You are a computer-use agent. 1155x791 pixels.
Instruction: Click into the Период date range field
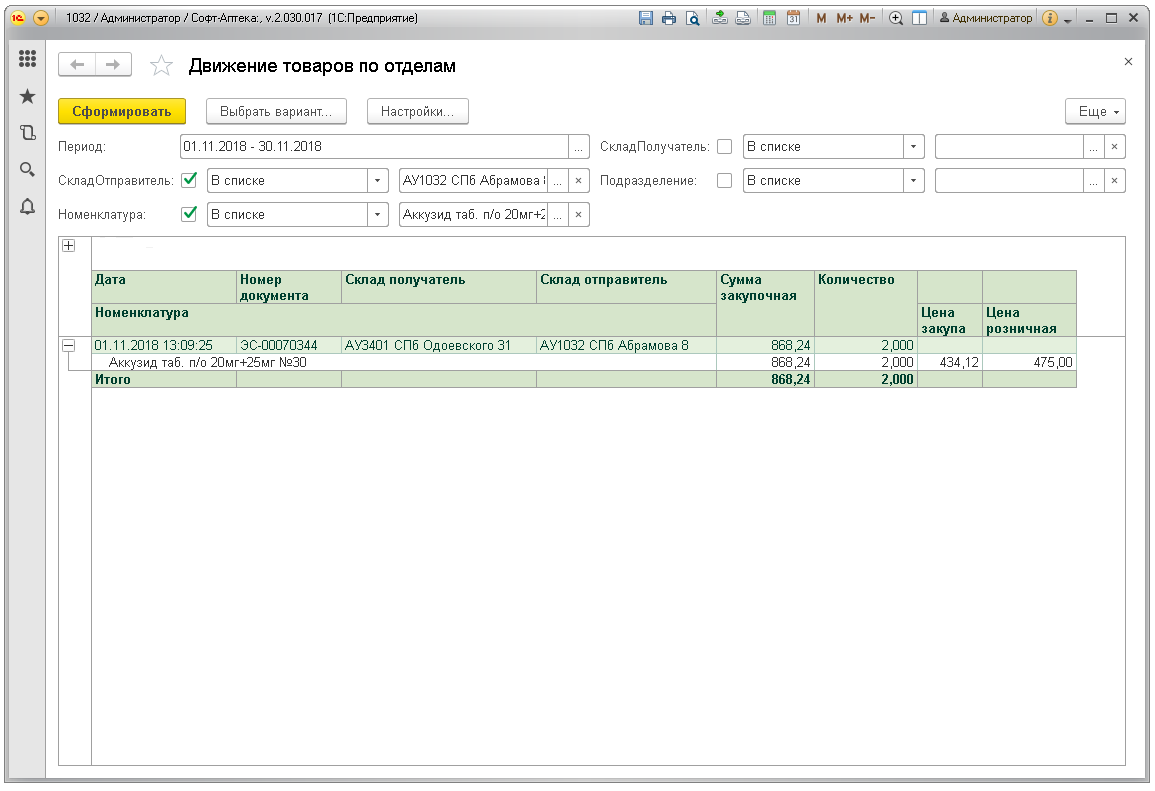point(373,147)
